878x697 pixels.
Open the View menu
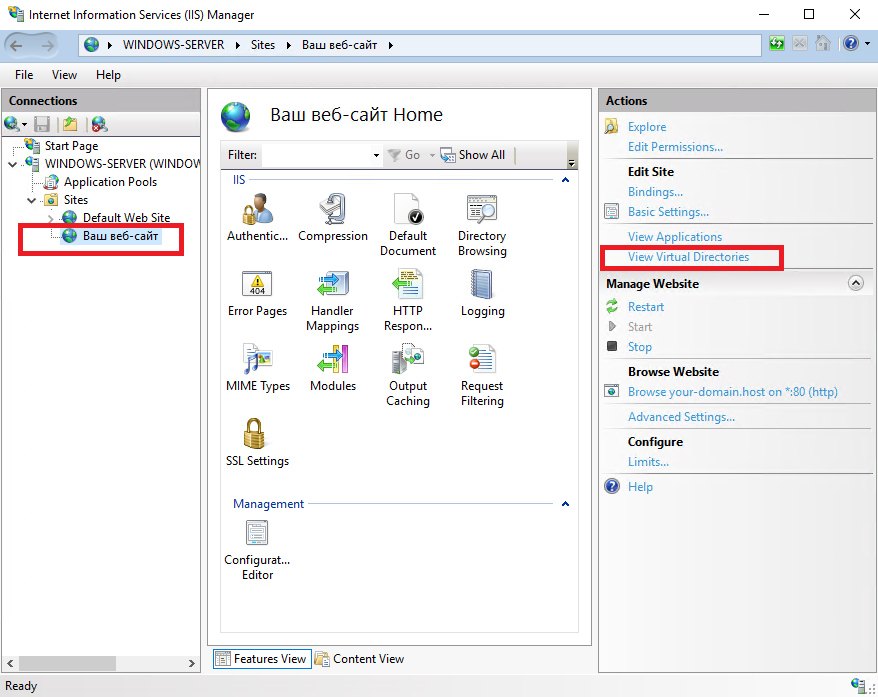click(64, 75)
